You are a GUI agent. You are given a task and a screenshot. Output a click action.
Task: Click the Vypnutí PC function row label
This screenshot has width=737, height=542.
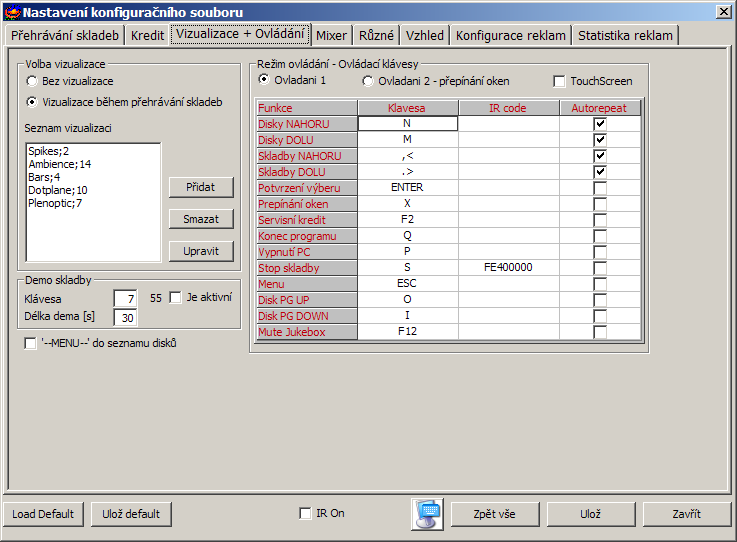[x=306, y=252]
